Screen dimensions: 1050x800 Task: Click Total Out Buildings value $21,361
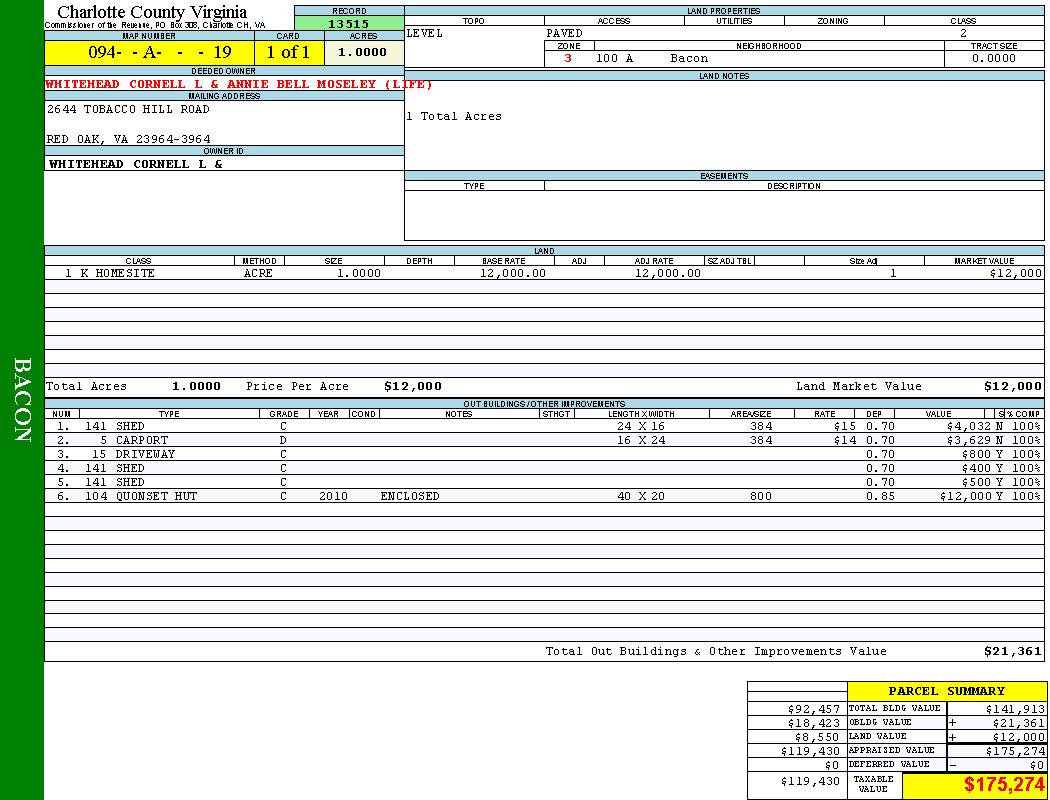pyautogui.click(x=1013, y=652)
